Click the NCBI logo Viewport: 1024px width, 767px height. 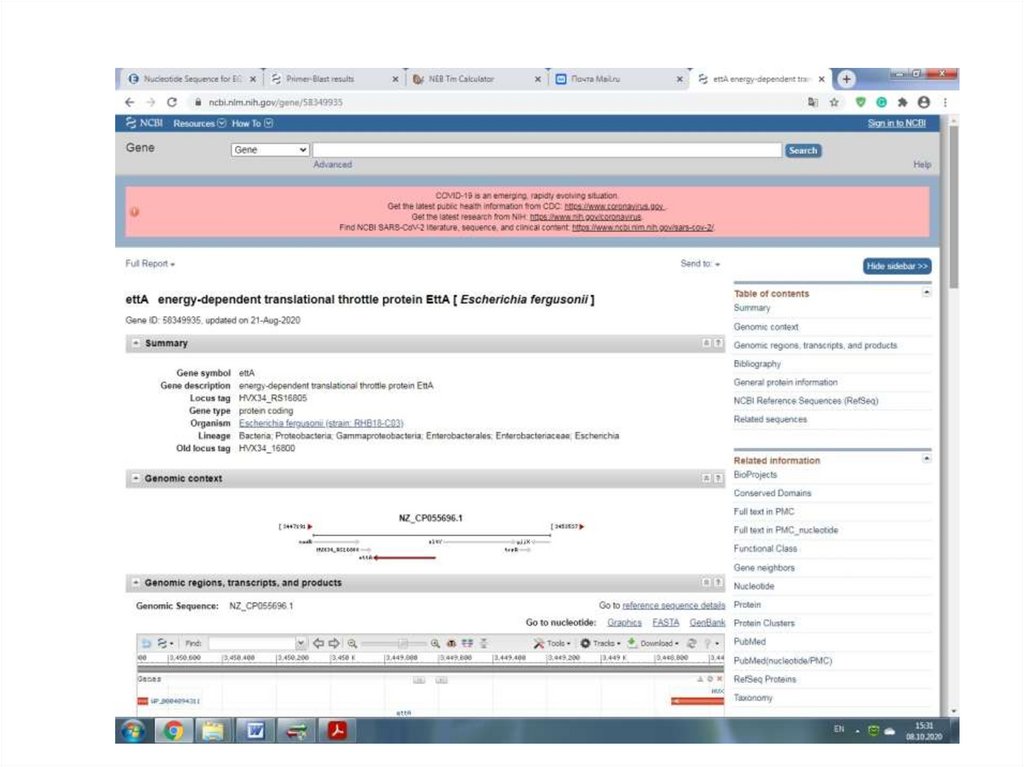(x=144, y=123)
